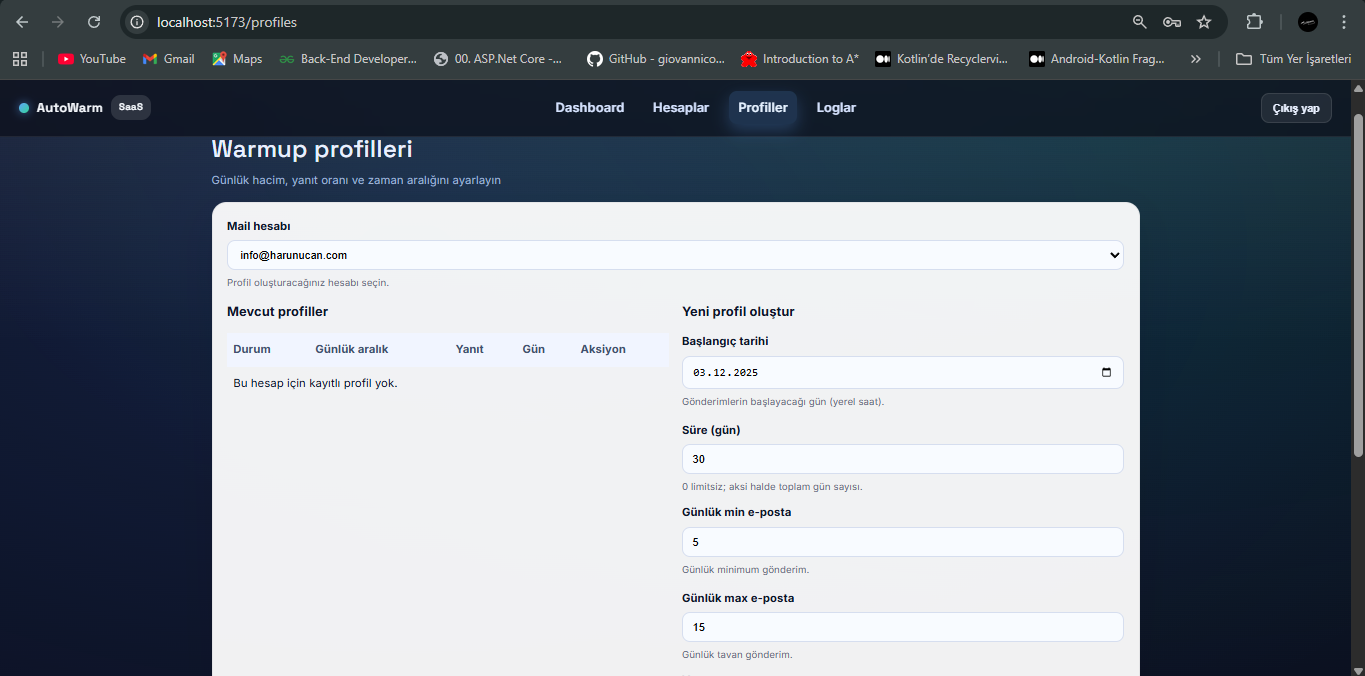Focus the Günlük max e-posta field
Screen dimensions: 1365x676
point(902,627)
